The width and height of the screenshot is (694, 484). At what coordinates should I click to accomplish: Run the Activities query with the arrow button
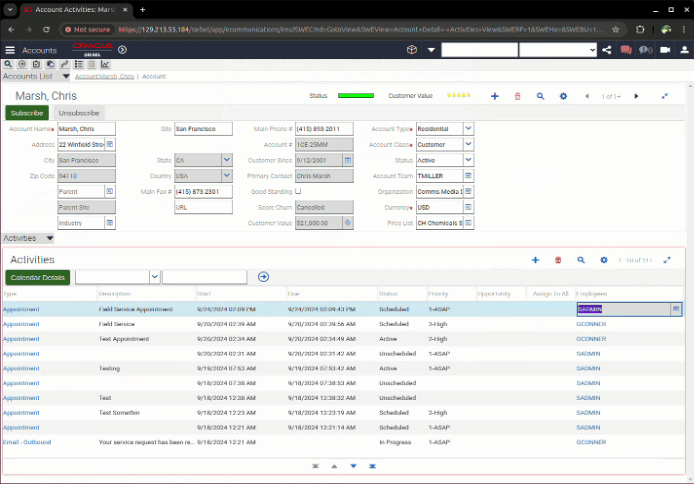point(263,277)
